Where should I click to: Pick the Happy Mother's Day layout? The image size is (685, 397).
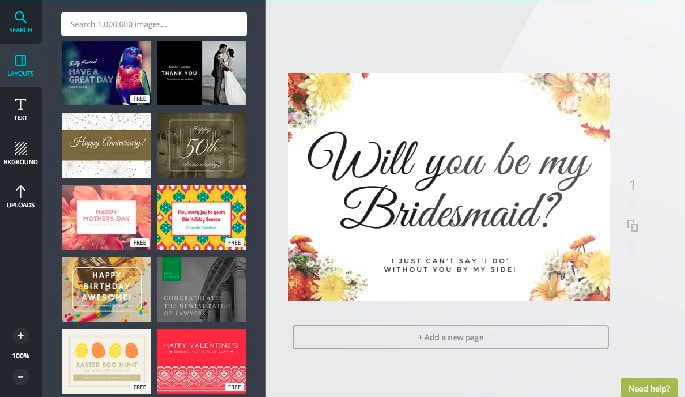(107, 217)
